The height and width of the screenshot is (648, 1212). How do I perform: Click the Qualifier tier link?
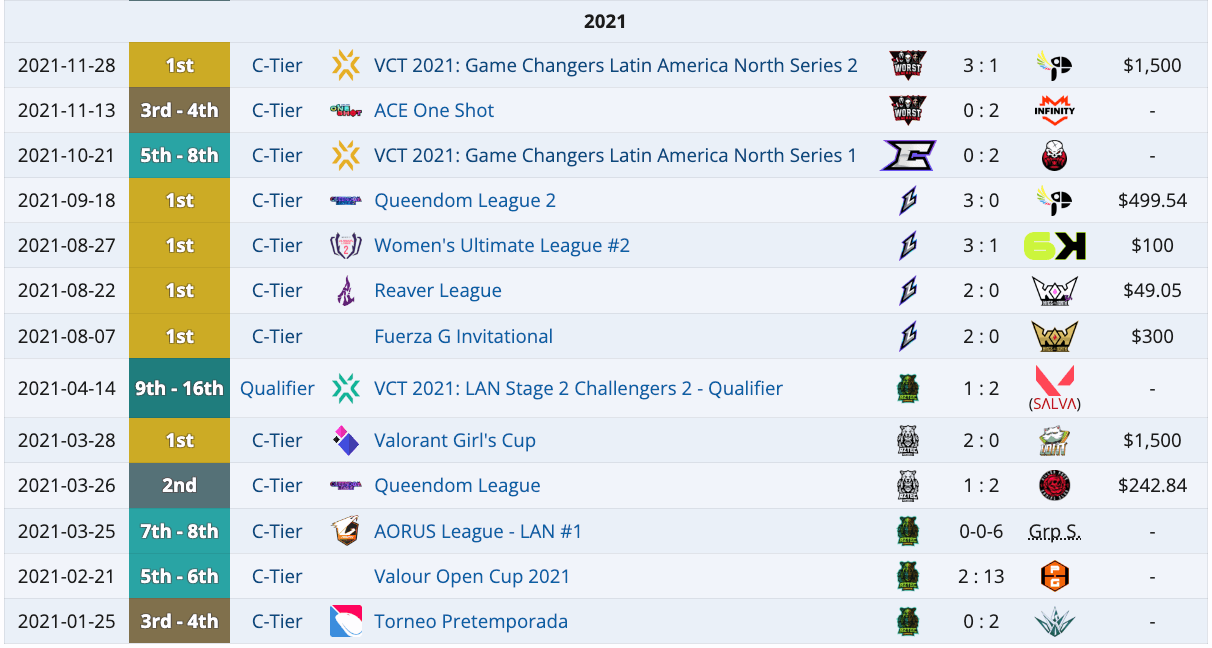tap(277, 388)
